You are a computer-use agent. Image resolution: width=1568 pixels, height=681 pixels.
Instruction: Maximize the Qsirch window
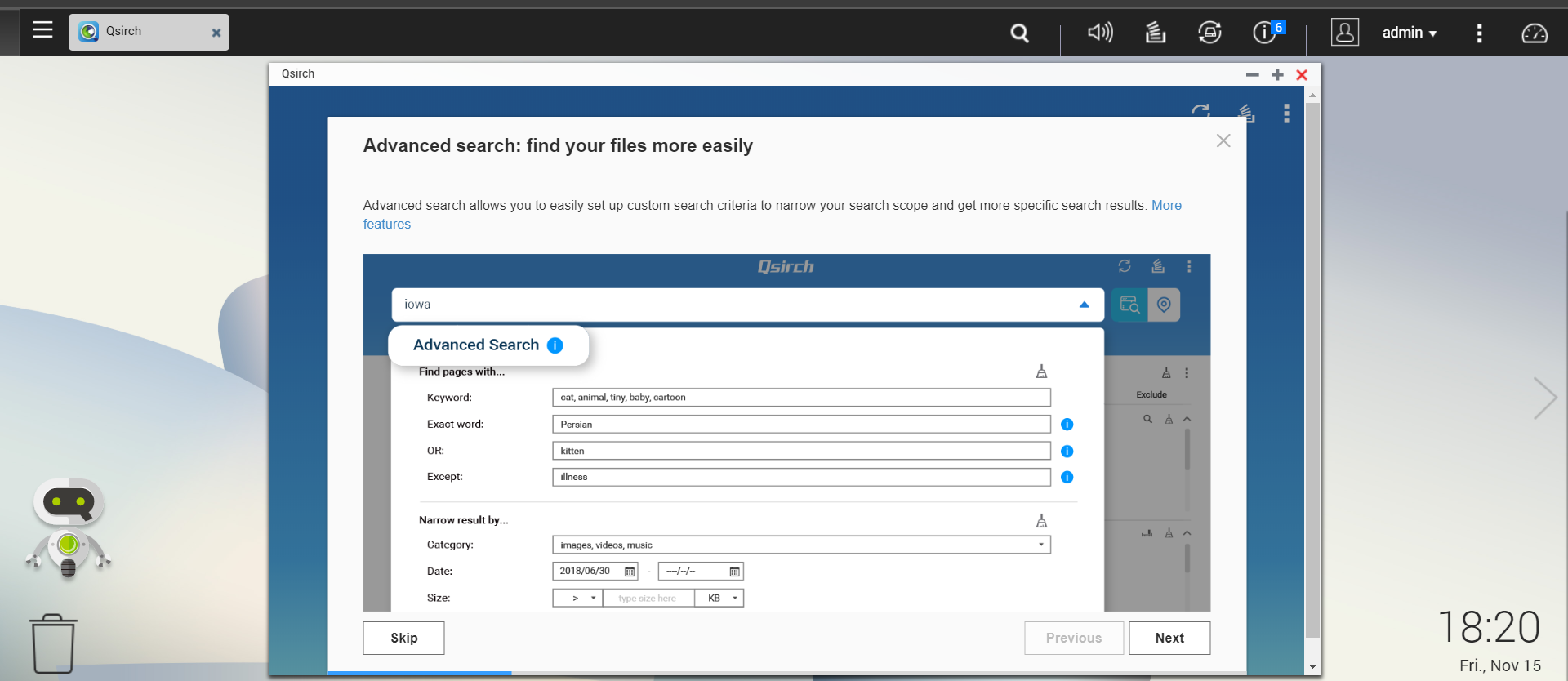[x=1277, y=74]
